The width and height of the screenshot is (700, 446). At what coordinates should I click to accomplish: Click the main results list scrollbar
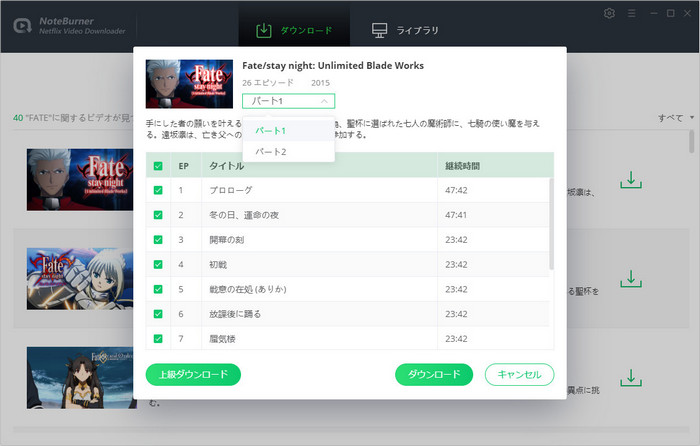pyautogui.click(x=692, y=141)
